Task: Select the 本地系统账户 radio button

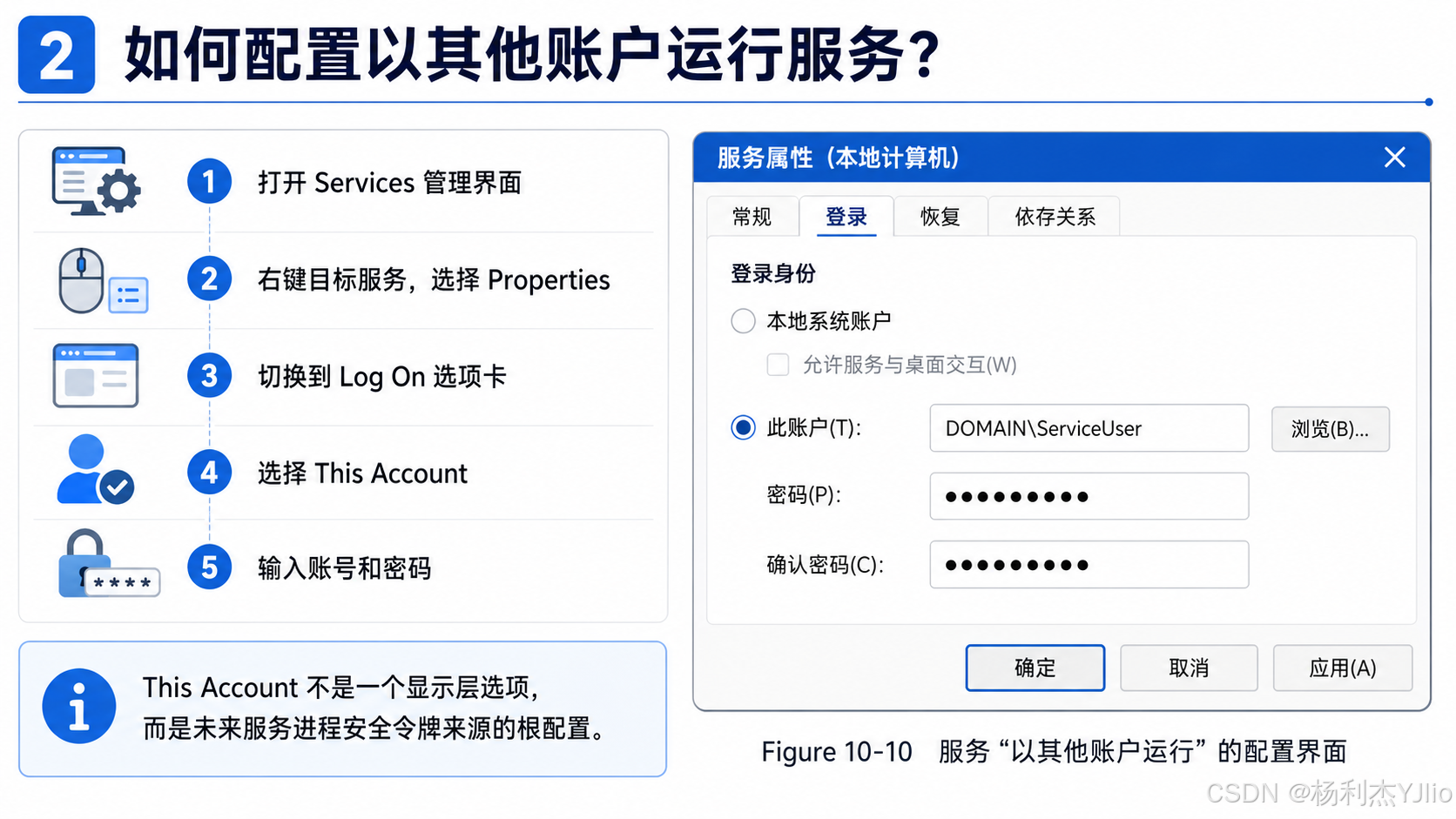Action: pyautogui.click(x=743, y=321)
